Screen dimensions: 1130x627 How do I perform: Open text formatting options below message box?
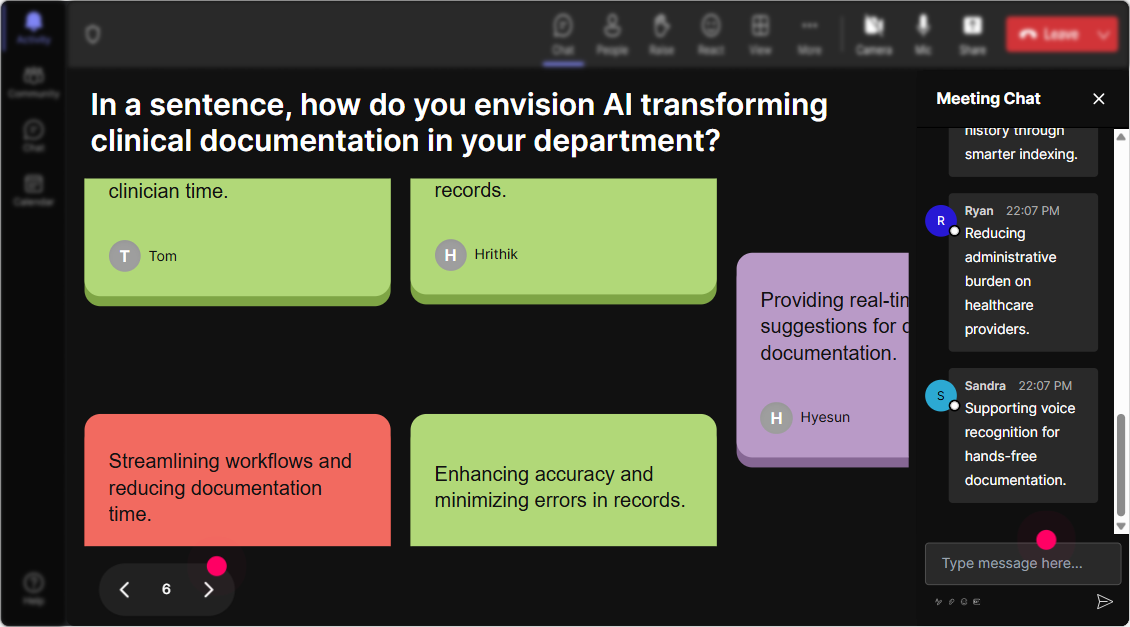pyautogui.click(x=938, y=601)
